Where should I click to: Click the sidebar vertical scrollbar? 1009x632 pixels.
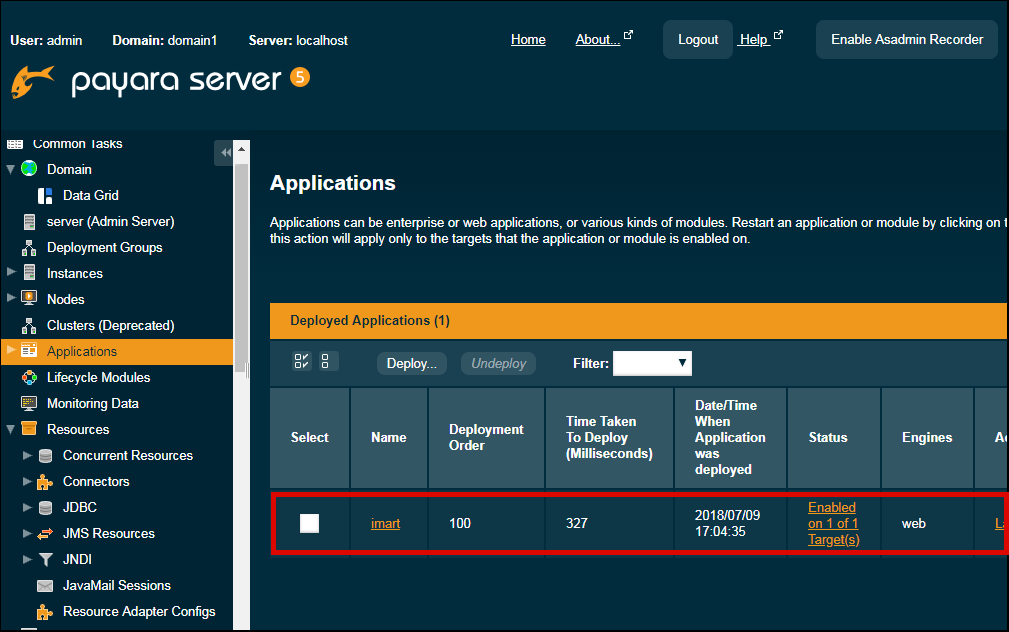coord(241,270)
